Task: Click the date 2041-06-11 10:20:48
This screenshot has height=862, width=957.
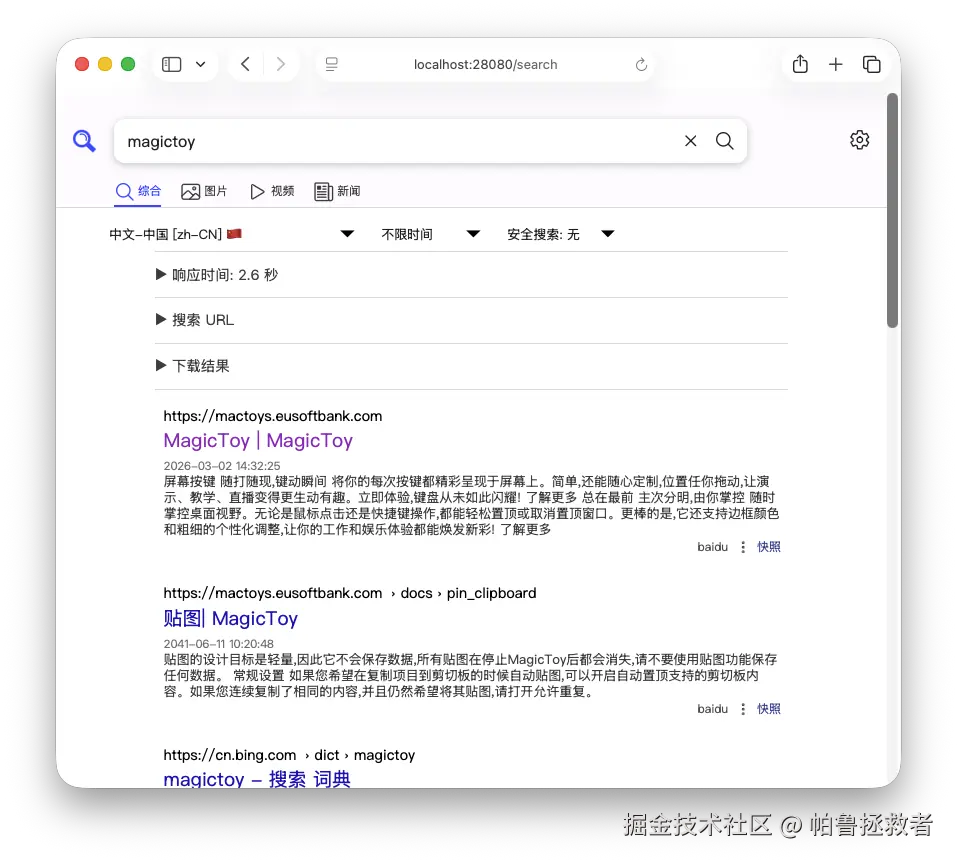Action: pyautogui.click(x=218, y=644)
